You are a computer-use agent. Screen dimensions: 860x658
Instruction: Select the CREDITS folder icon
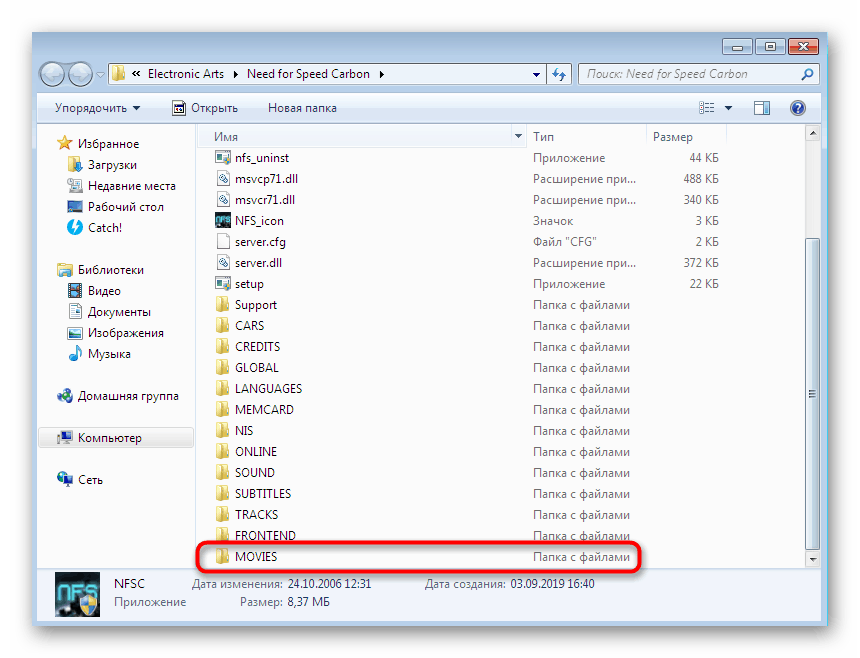(x=222, y=347)
